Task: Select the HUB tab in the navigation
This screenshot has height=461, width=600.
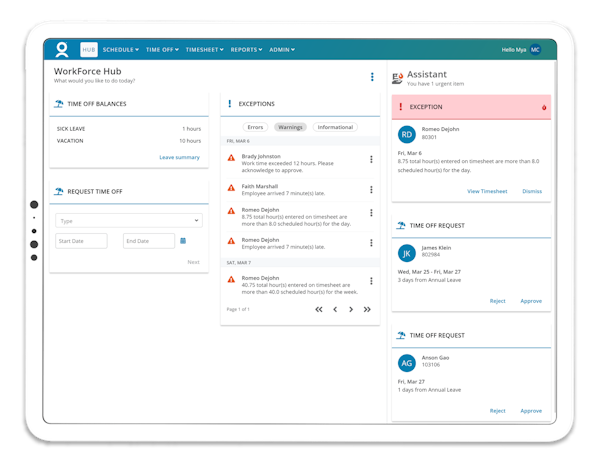Action: (x=89, y=50)
